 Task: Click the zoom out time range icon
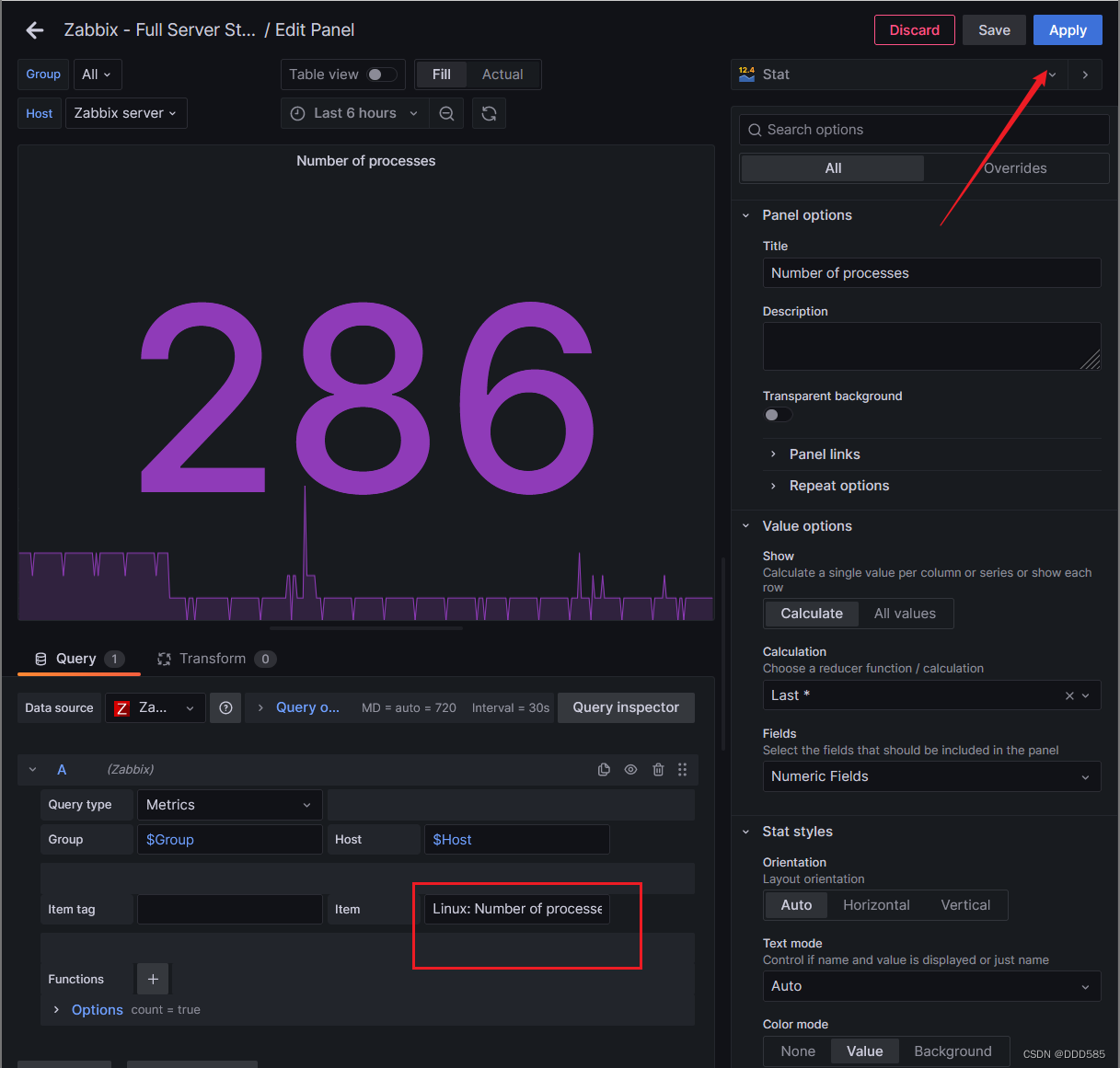tap(446, 113)
